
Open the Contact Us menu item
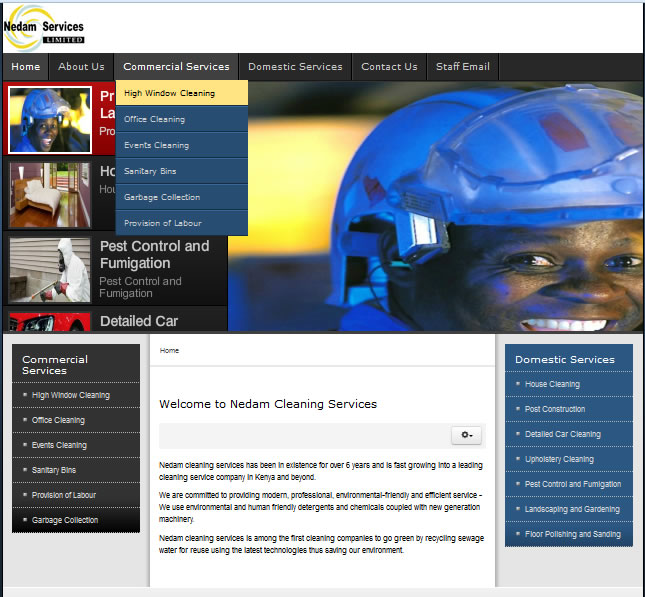389,67
